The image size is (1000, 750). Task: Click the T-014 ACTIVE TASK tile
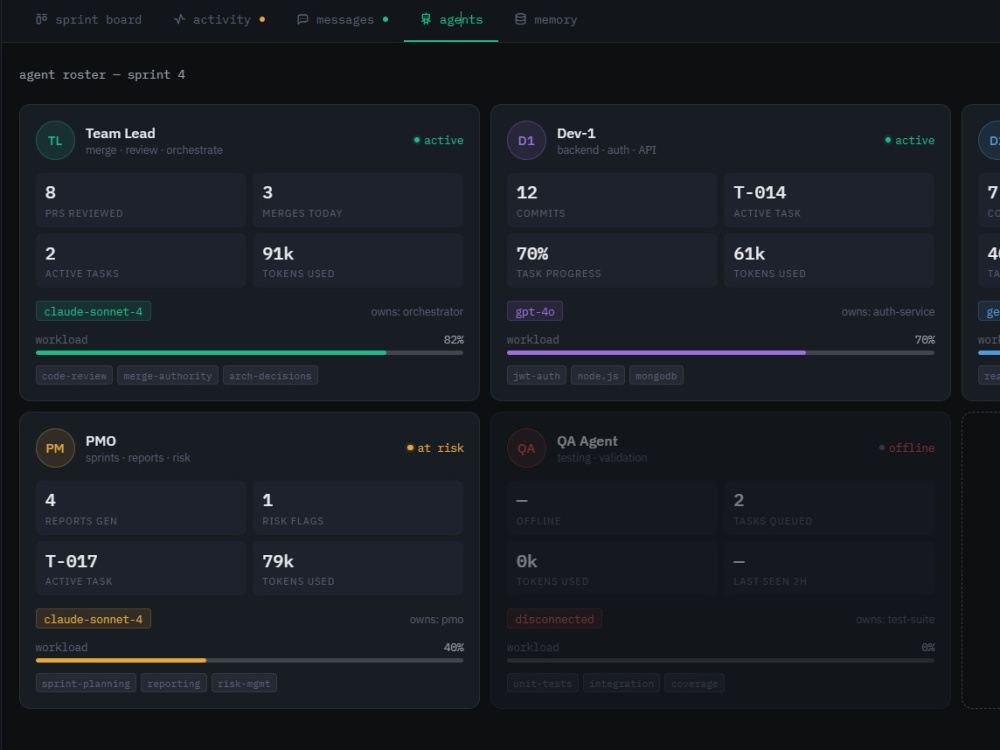tap(829, 200)
